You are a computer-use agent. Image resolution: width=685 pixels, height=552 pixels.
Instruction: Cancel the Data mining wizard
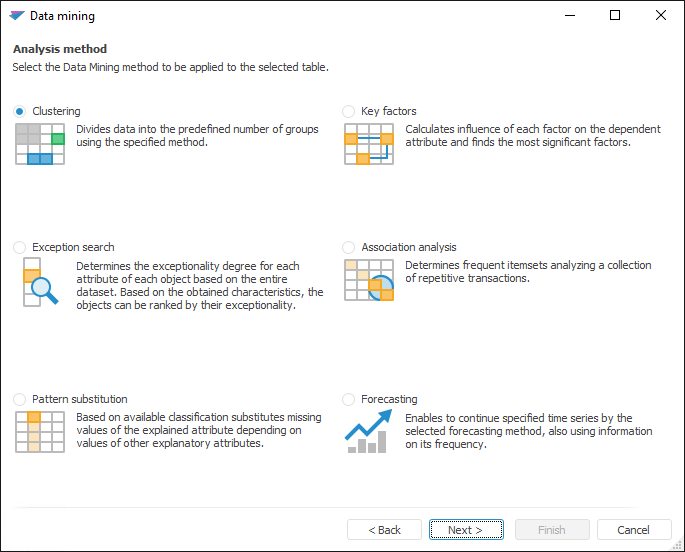pos(633,530)
